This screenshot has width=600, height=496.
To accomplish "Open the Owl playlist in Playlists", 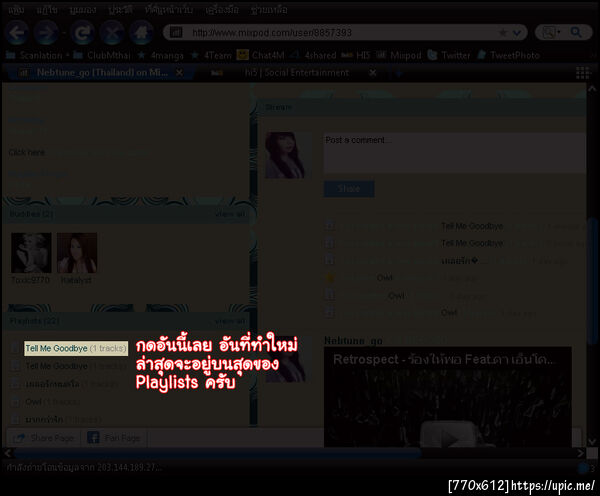I will click(33, 402).
